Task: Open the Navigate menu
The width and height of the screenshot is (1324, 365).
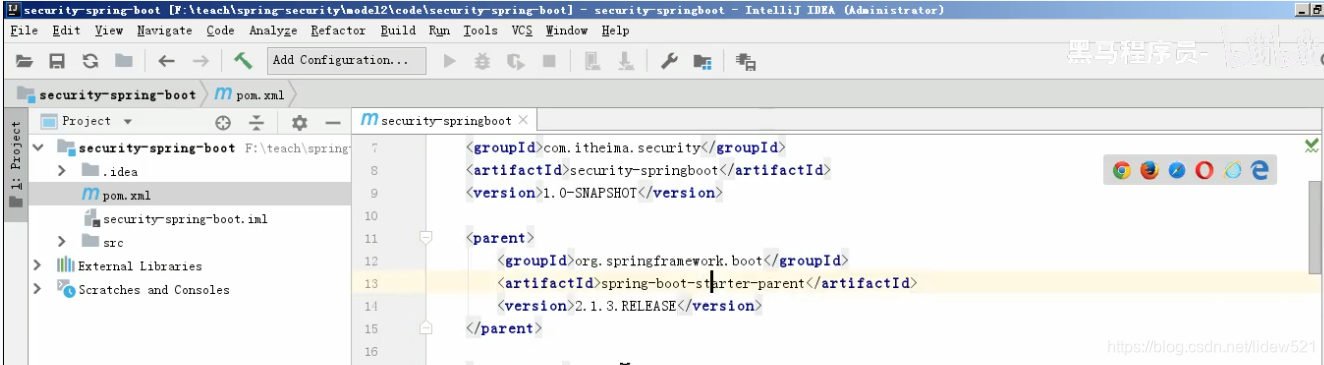Action: tap(165, 31)
